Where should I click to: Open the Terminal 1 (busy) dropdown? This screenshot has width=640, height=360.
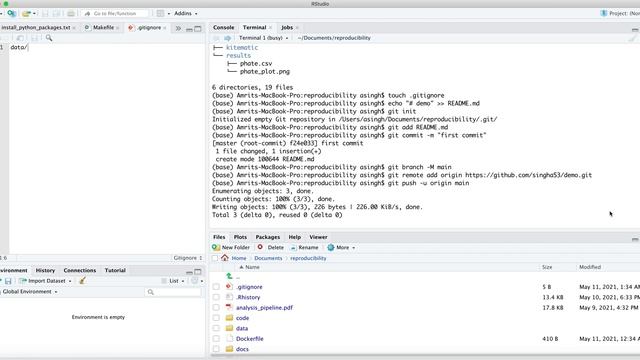264,38
